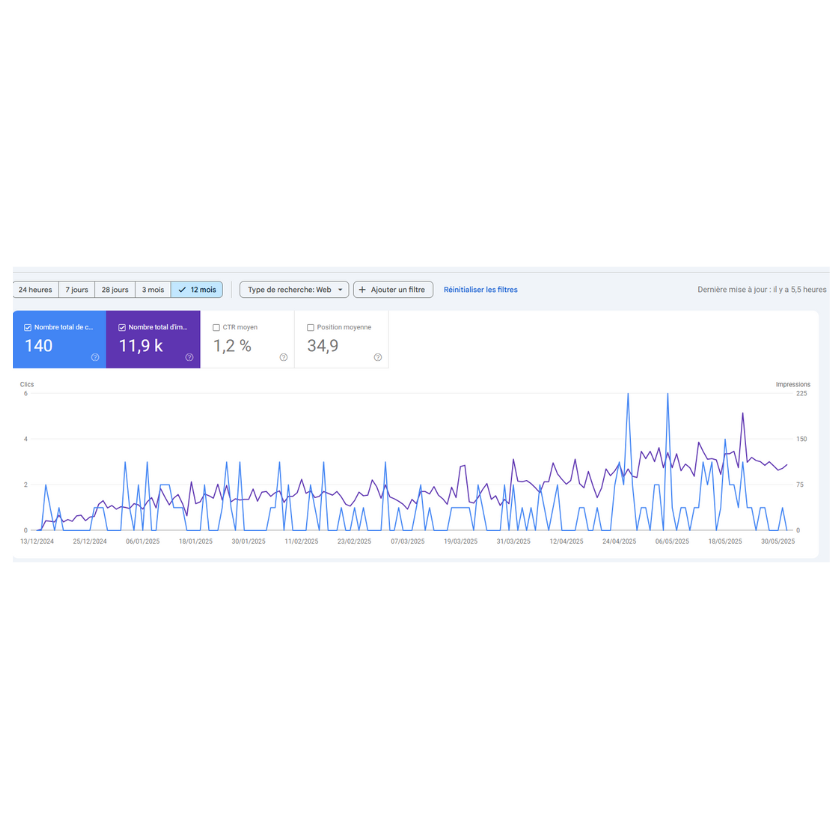Screen dimensions: 840x840
Task: Click the 13/12/2024 date label on chart
Action: click(37, 542)
